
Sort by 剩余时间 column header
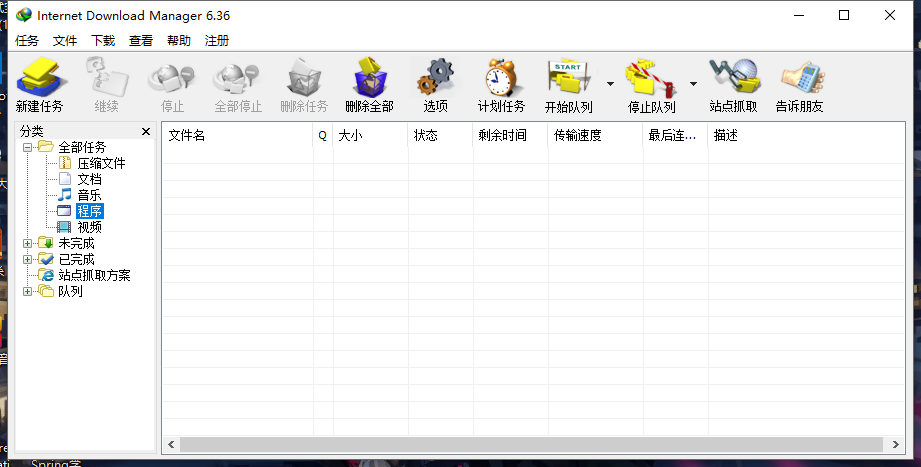click(510, 135)
